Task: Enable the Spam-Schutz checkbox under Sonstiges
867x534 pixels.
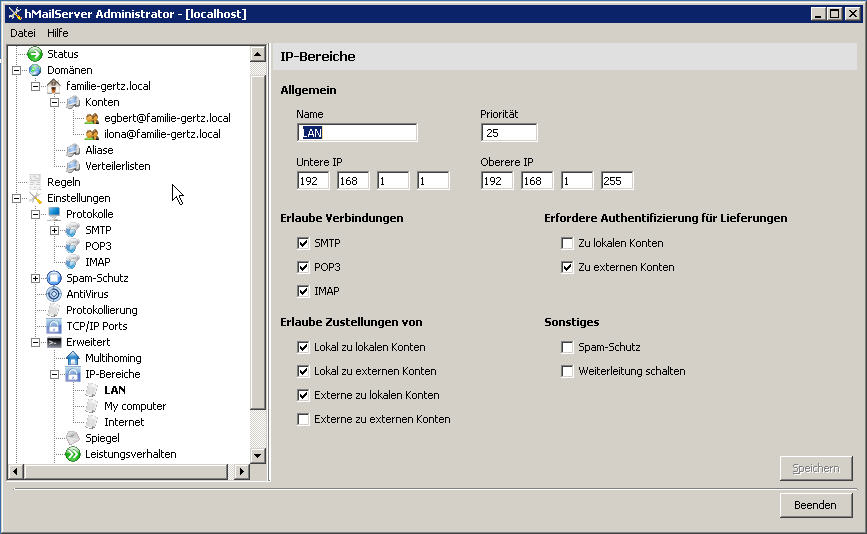Action: click(x=567, y=347)
